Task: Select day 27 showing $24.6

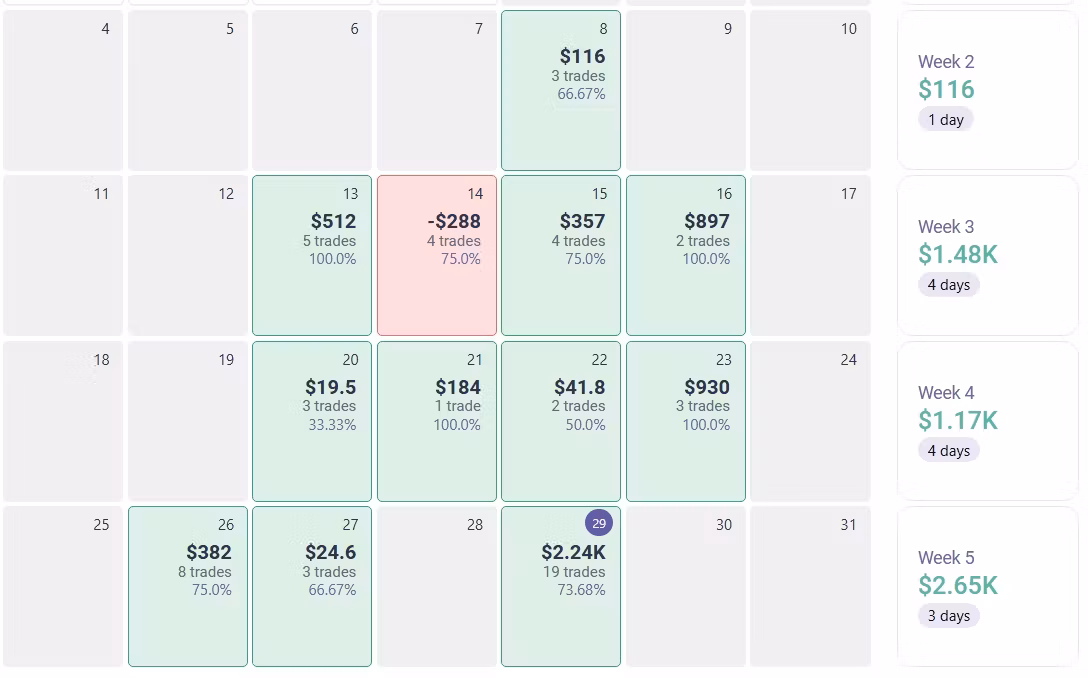Action: 312,586
